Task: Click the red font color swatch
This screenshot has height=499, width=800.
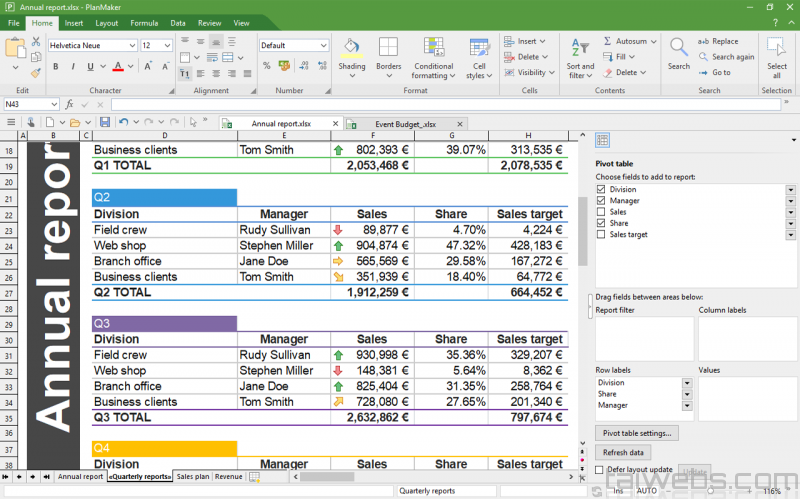Action: (117, 67)
